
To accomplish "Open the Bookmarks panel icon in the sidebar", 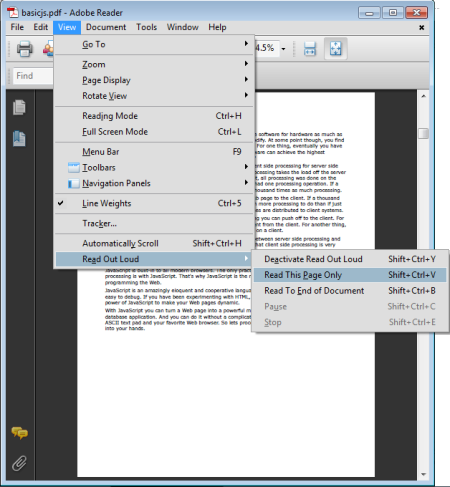I will [19, 139].
